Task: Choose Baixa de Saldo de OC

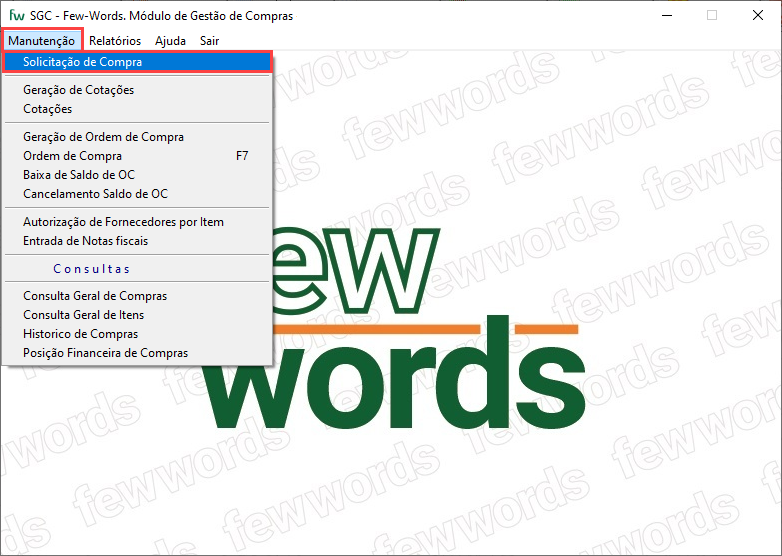Action: 137,175
